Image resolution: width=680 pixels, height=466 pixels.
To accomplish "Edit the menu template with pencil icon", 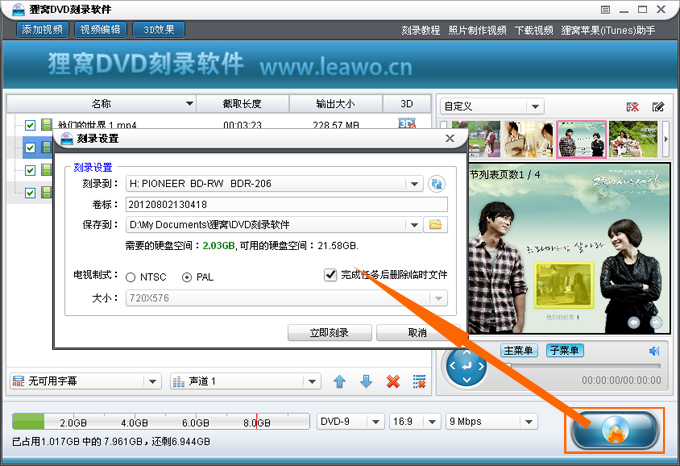I will [x=658, y=107].
